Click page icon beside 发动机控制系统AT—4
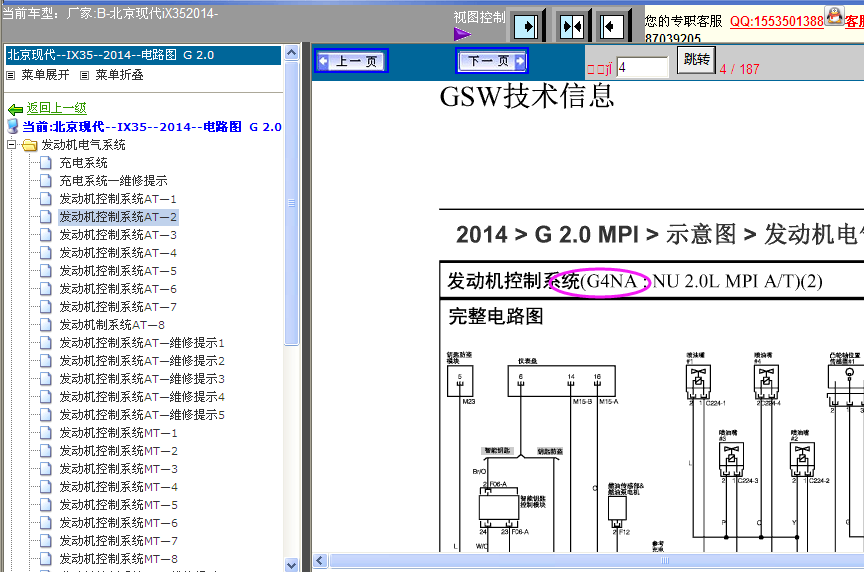864x572 pixels. tap(46, 252)
